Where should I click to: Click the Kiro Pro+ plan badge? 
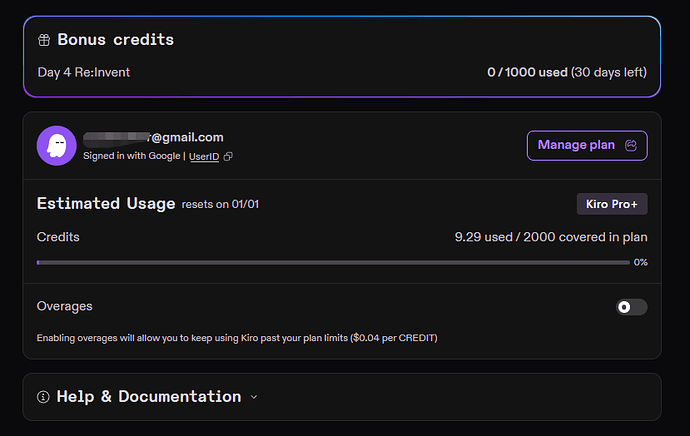tap(612, 204)
